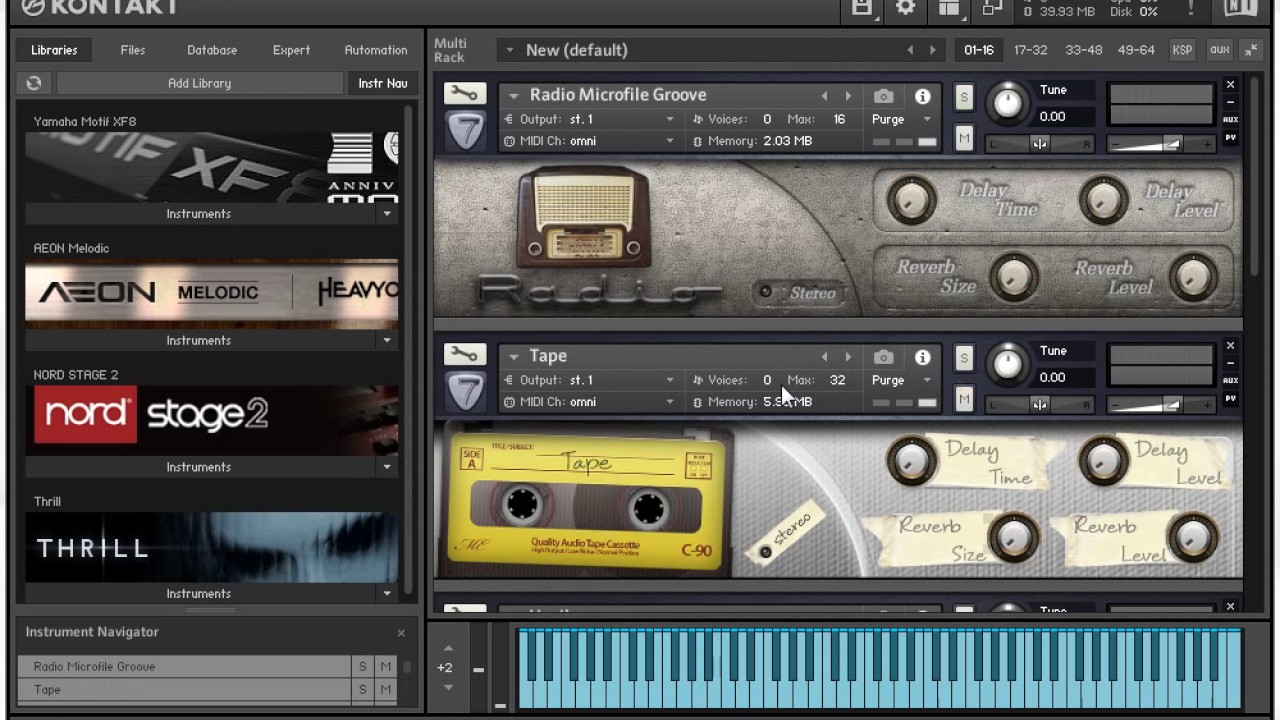Open Radio Microfile Groove instrument name dropdown

(513, 96)
